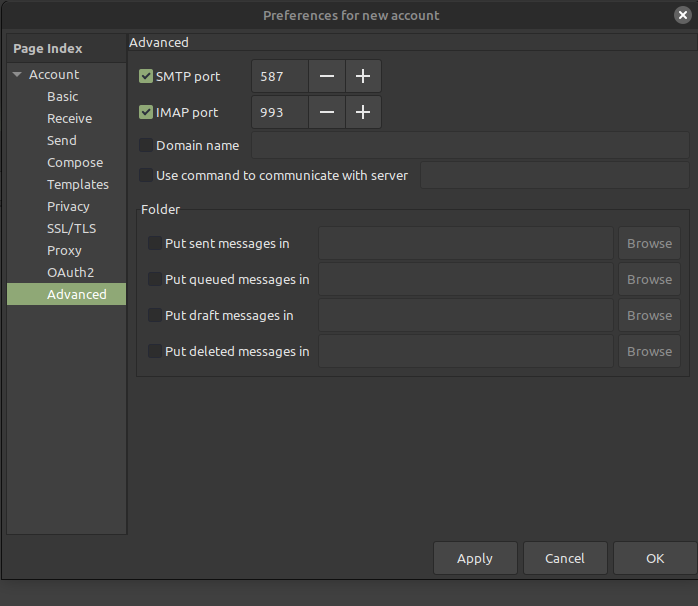698x606 pixels.
Task: Tick the Put sent messages in checkbox
Action: pyautogui.click(x=154, y=243)
